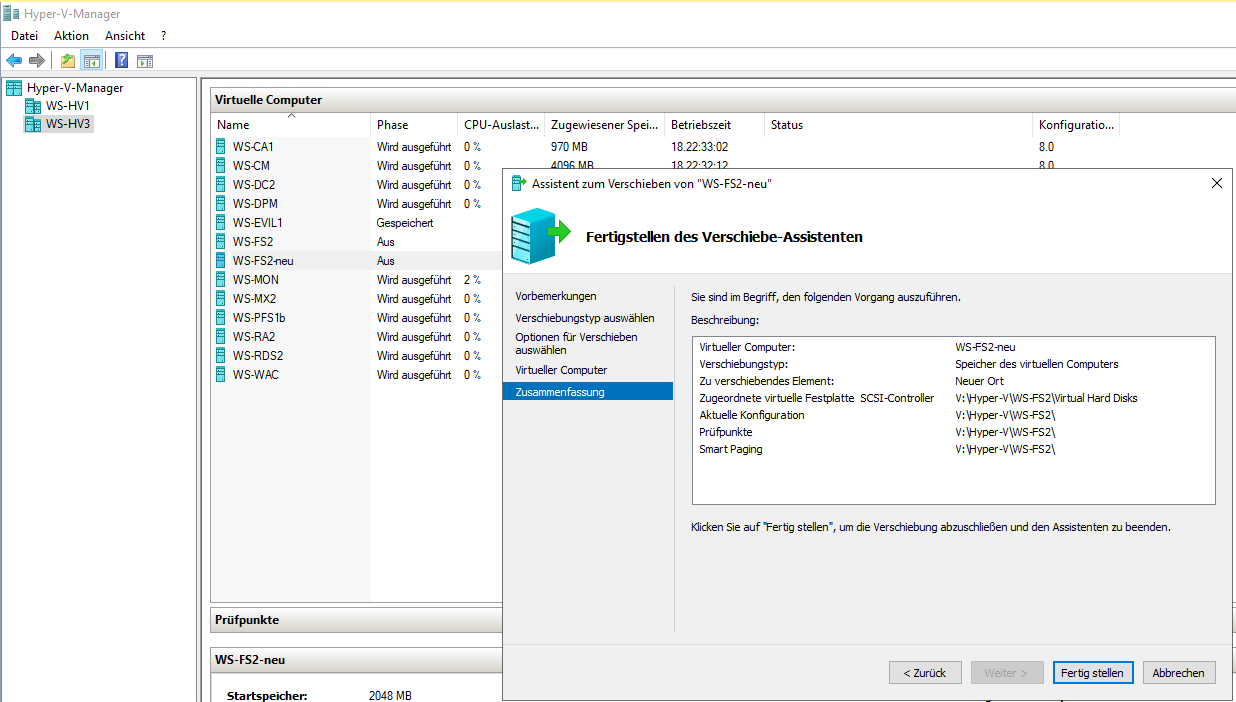Click the '18.22:33:02' uptime value
Image resolution: width=1236 pixels, height=702 pixels.
[699, 147]
